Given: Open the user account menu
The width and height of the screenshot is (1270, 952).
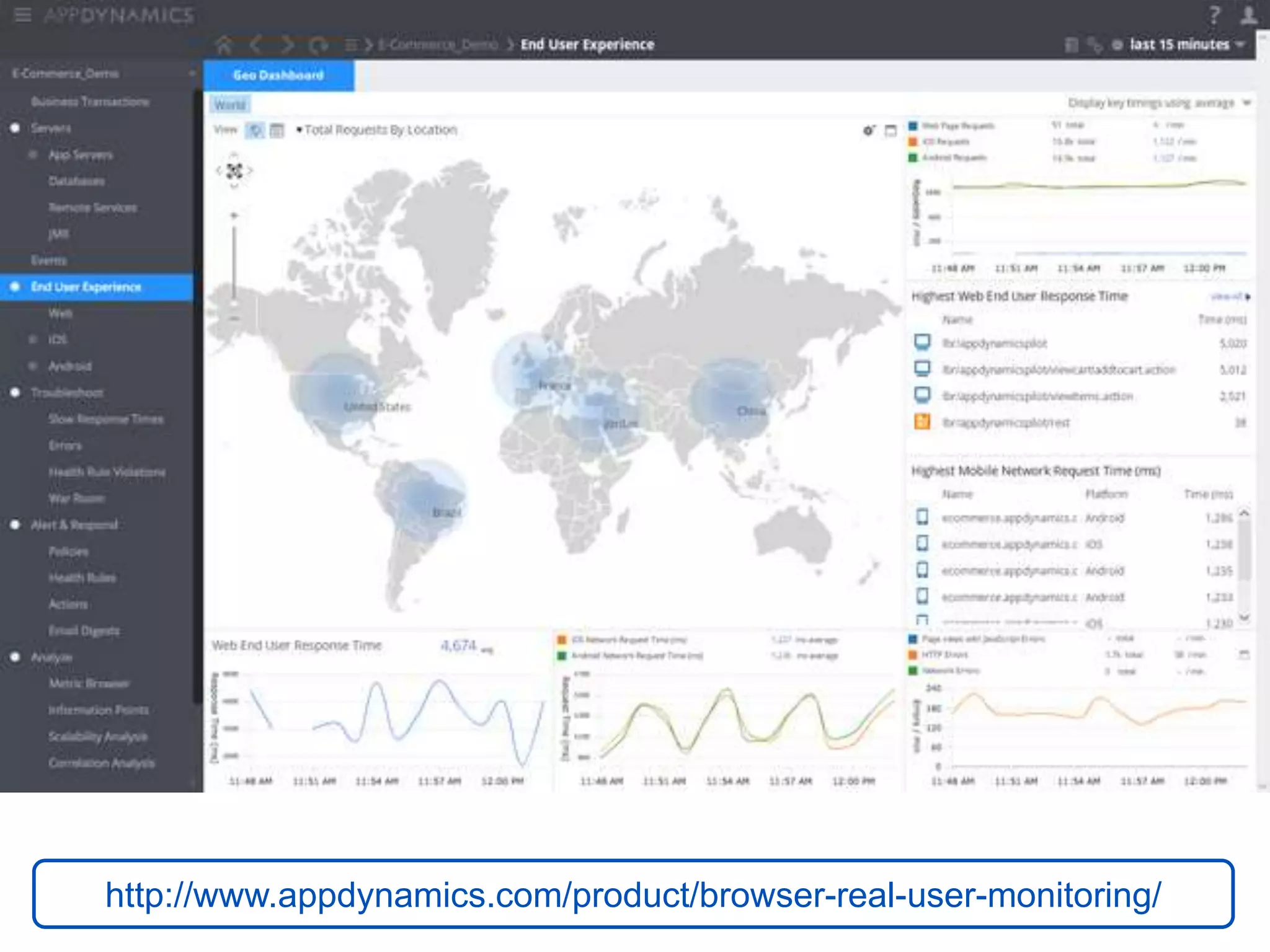Looking at the screenshot, I should coord(1248,15).
